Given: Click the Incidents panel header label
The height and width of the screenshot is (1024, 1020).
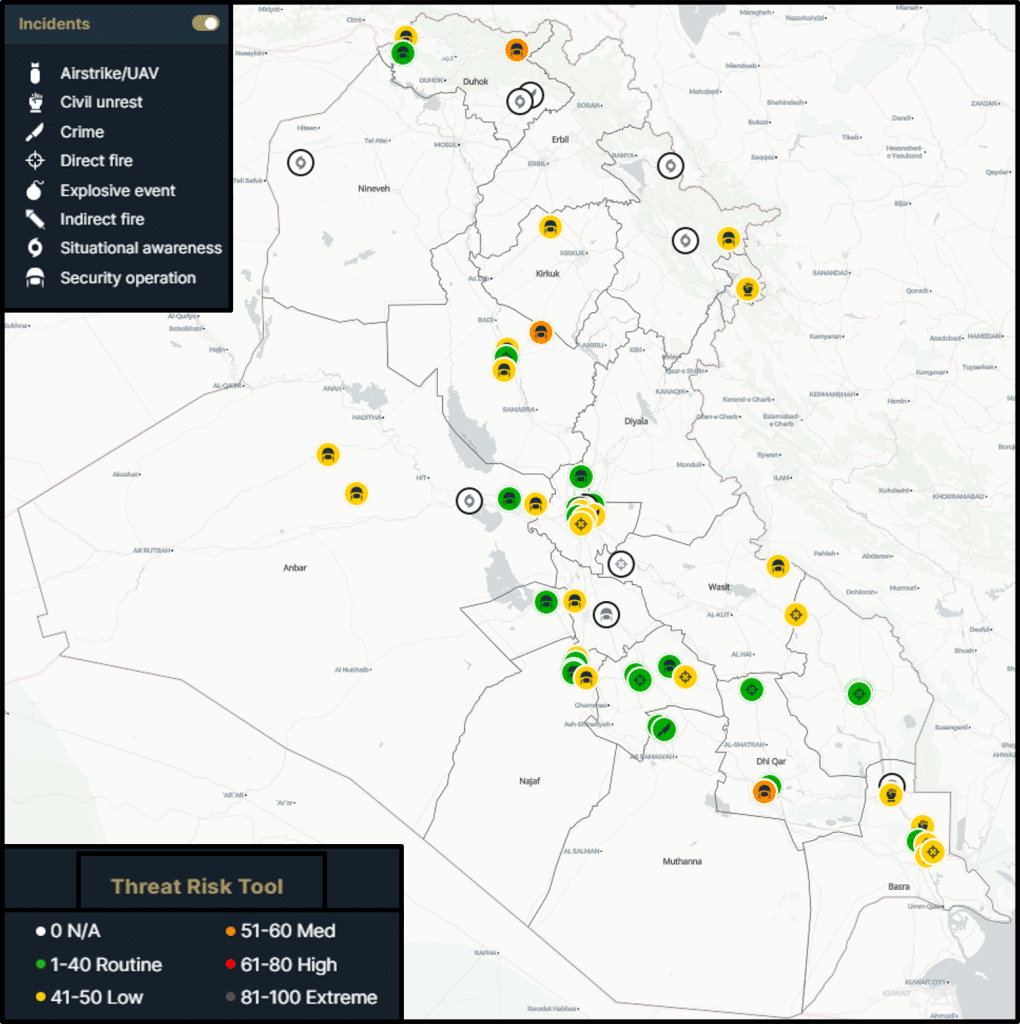Looking at the screenshot, I should click(54, 23).
